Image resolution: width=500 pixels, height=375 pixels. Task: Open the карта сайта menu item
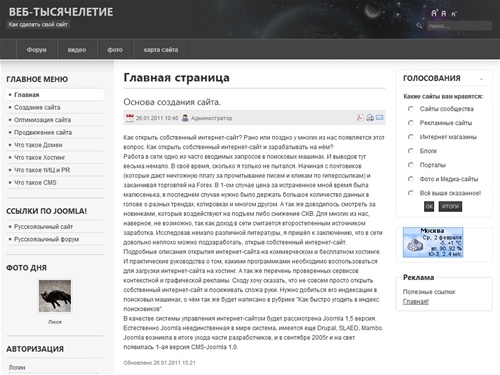pos(161,49)
